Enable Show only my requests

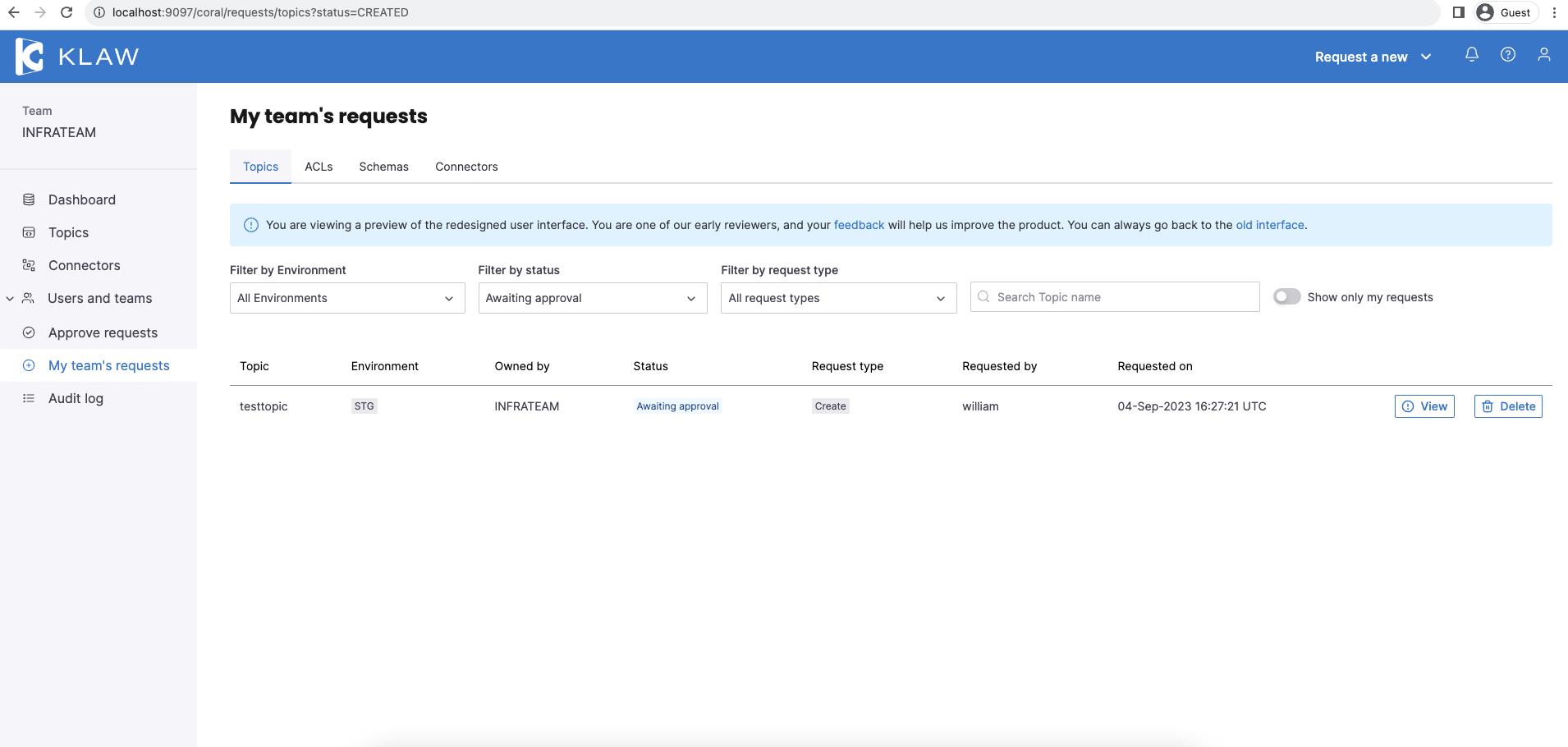(x=1286, y=296)
